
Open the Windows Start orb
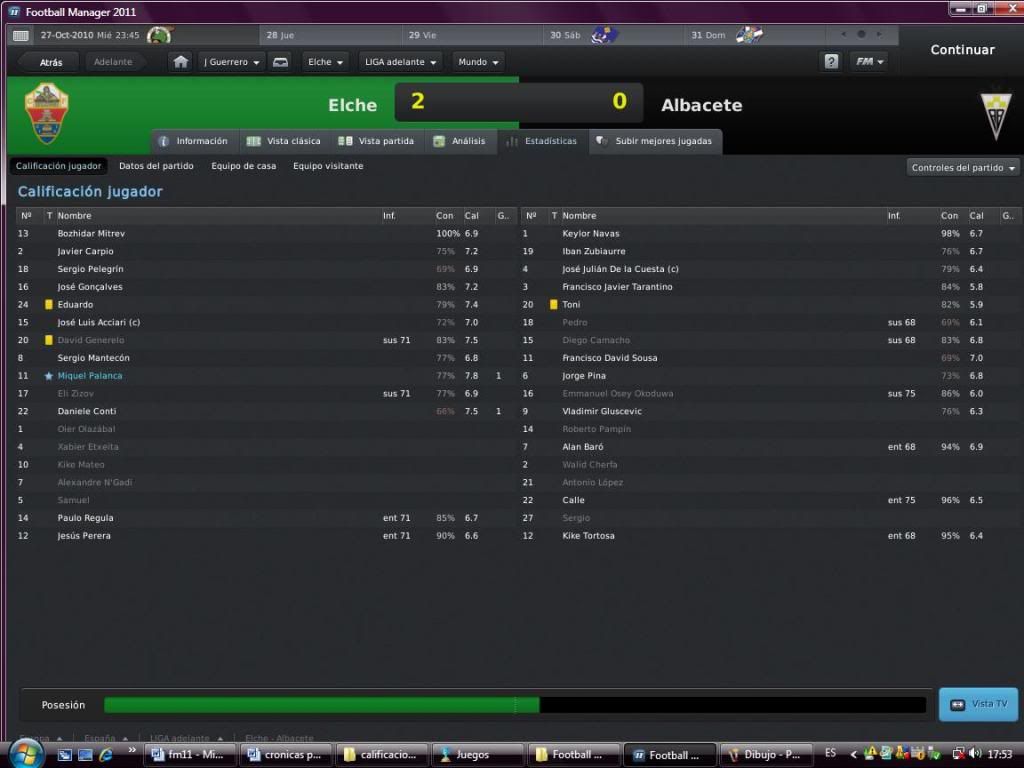coord(26,754)
